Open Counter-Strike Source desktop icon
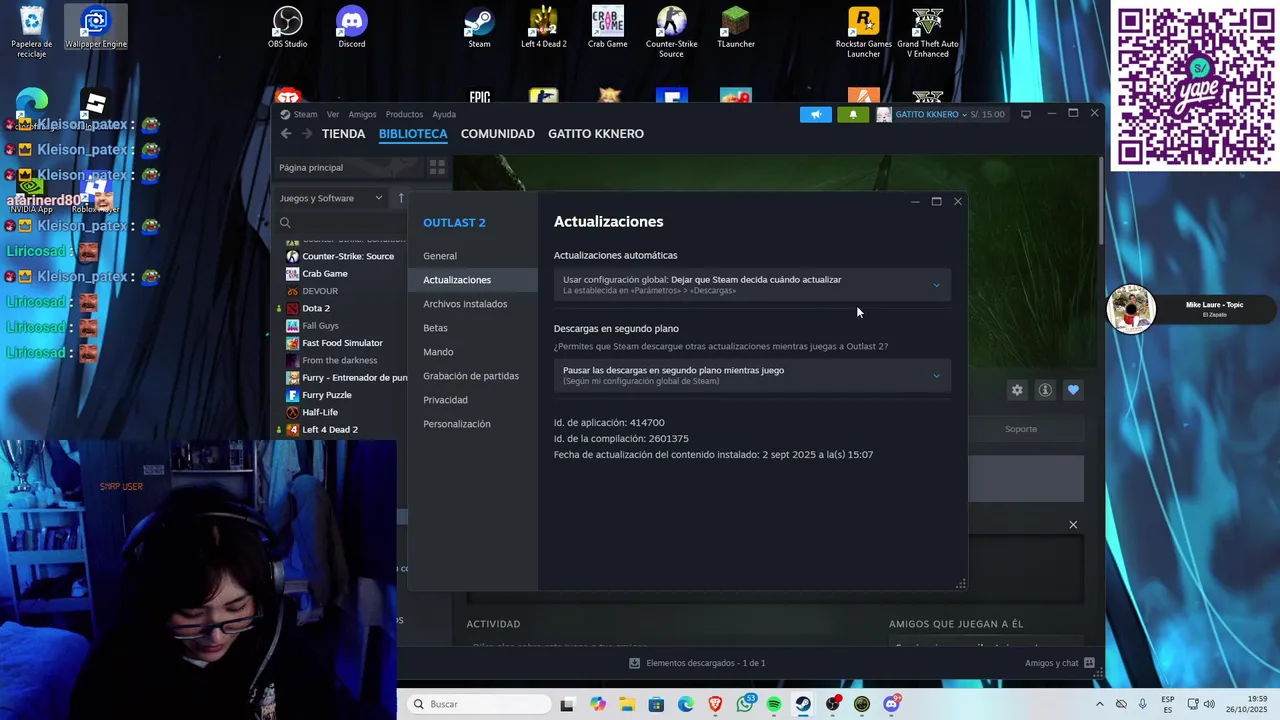This screenshot has height=720, width=1280. click(x=671, y=32)
